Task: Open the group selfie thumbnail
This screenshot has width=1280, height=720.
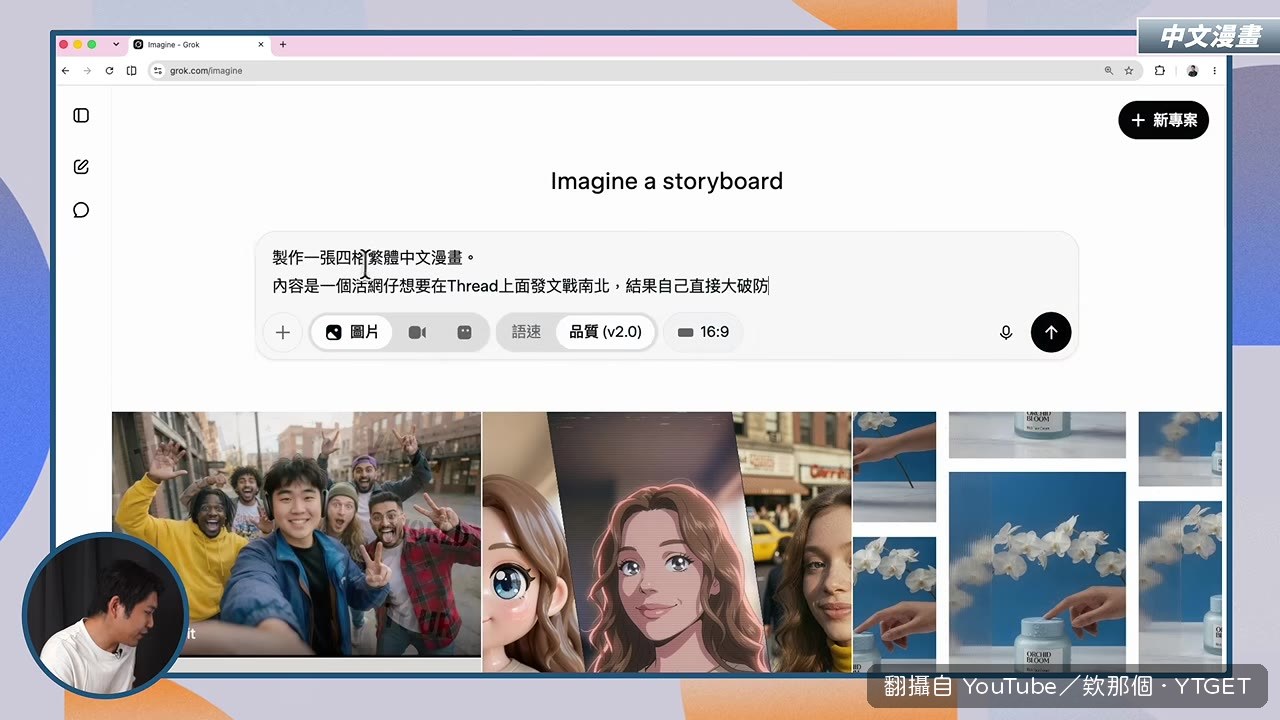Action: coord(297,534)
